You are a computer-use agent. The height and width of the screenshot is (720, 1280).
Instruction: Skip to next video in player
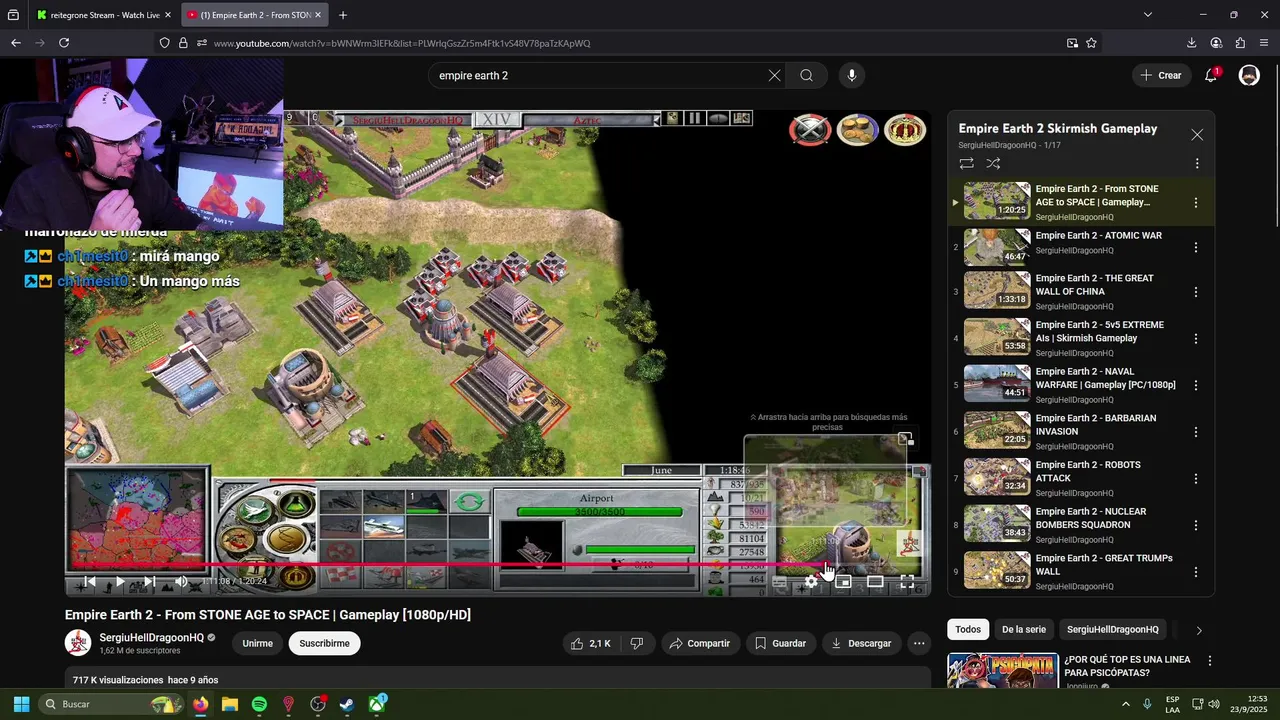[149, 581]
